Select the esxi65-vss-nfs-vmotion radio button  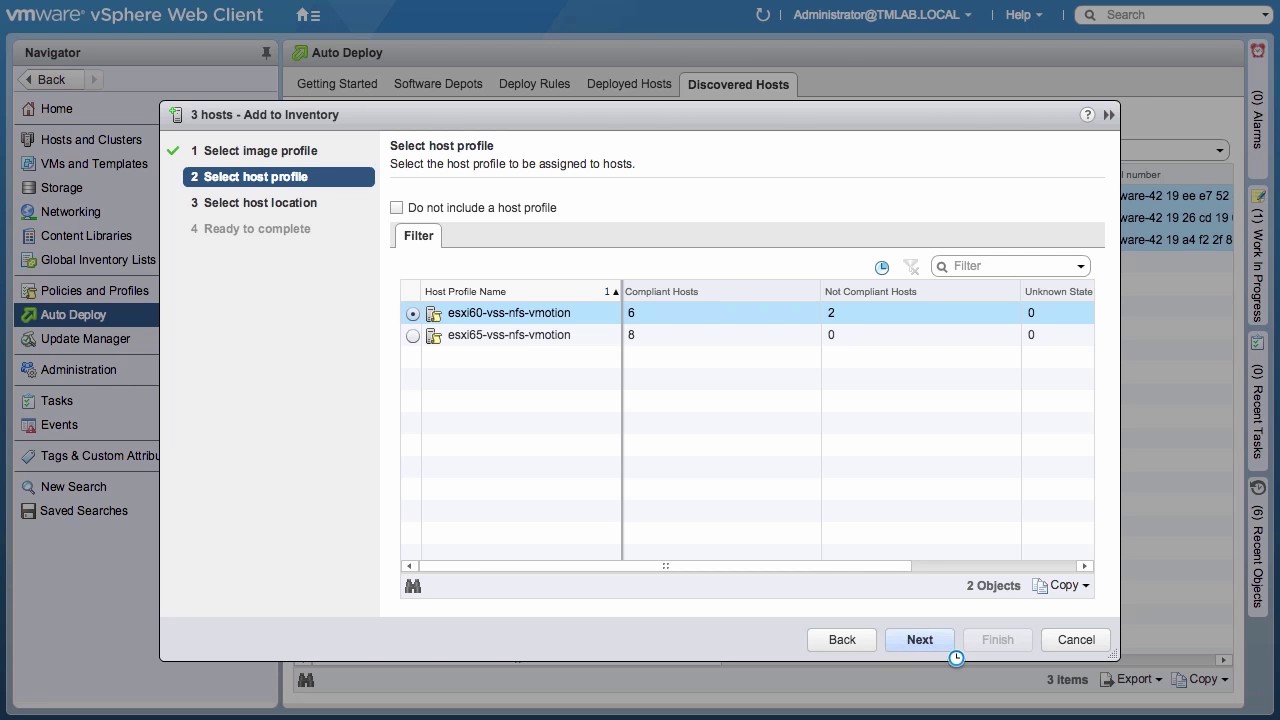click(413, 336)
